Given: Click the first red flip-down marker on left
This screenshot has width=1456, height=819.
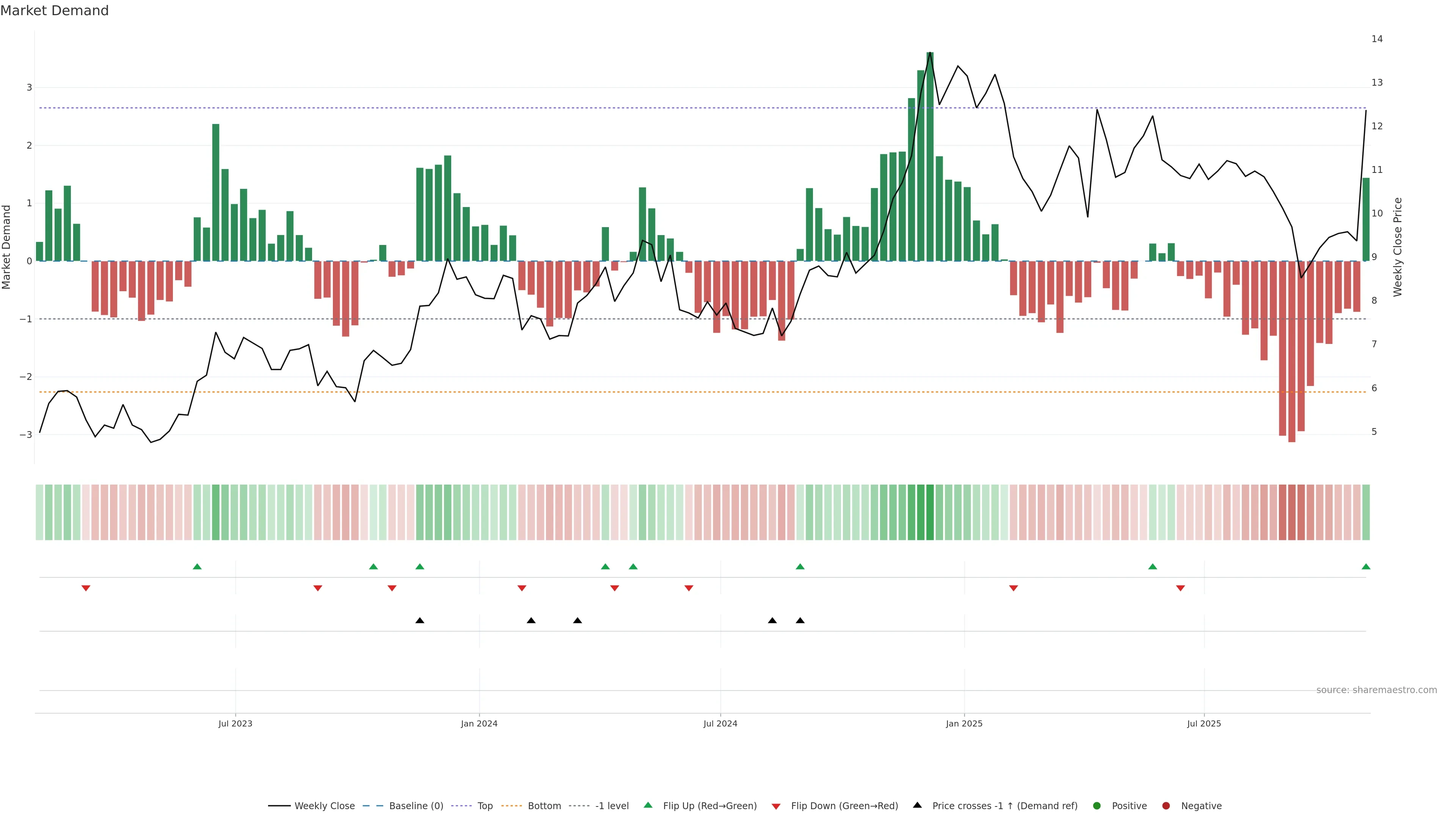Looking at the screenshot, I should tap(86, 588).
